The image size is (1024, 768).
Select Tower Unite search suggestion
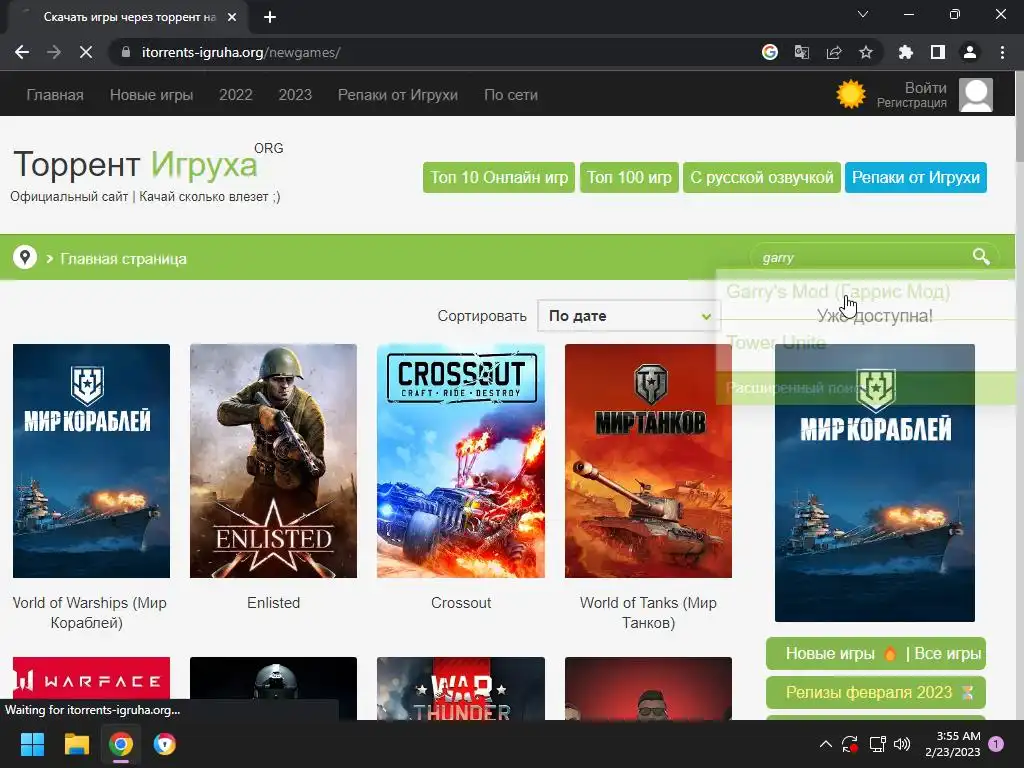click(x=776, y=342)
